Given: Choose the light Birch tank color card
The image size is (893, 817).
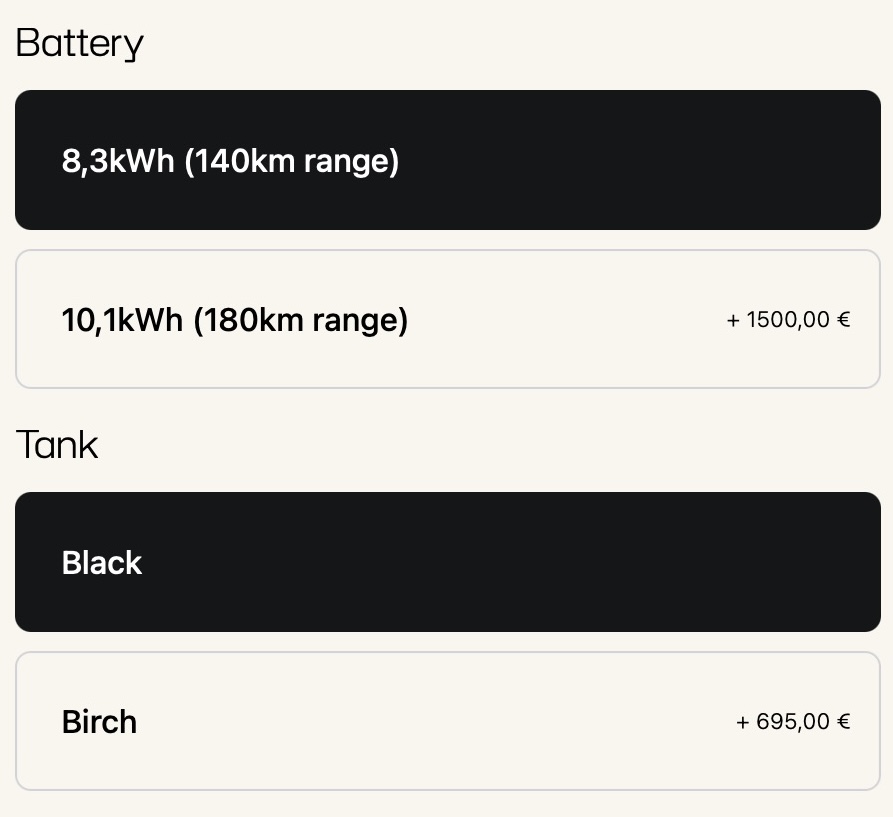Looking at the screenshot, I should (x=447, y=721).
